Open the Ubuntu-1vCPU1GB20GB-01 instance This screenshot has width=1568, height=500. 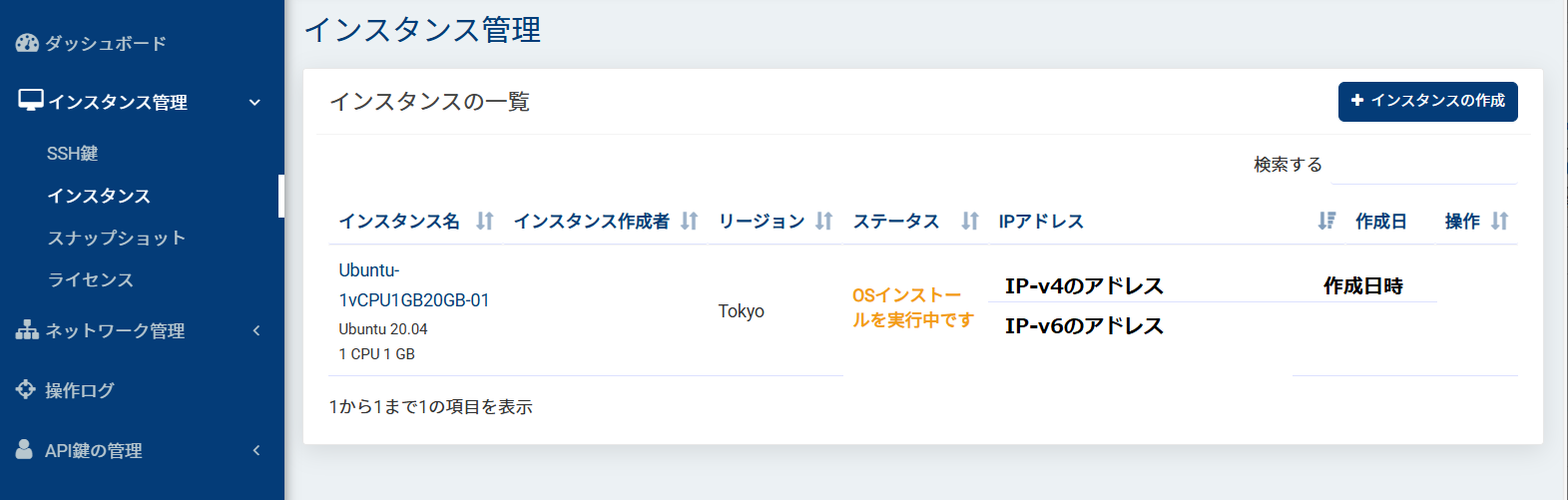[x=413, y=285]
